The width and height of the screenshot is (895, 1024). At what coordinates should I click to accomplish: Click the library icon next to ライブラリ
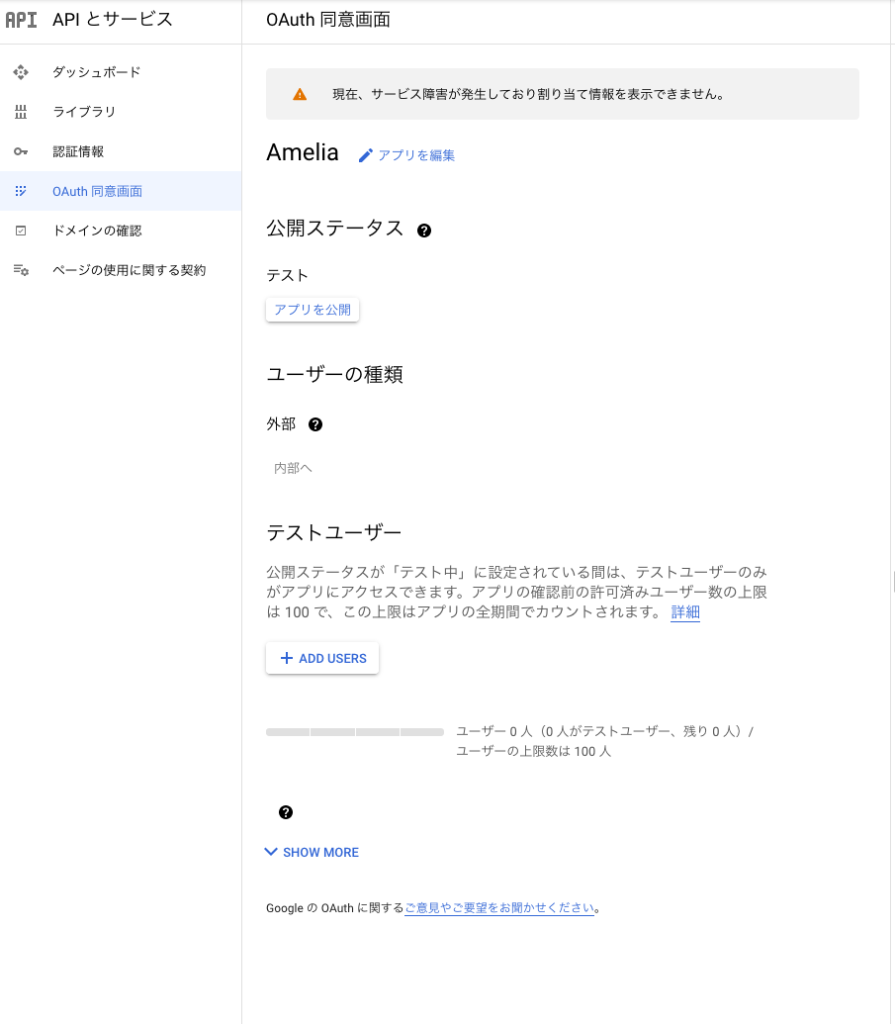coord(21,112)
